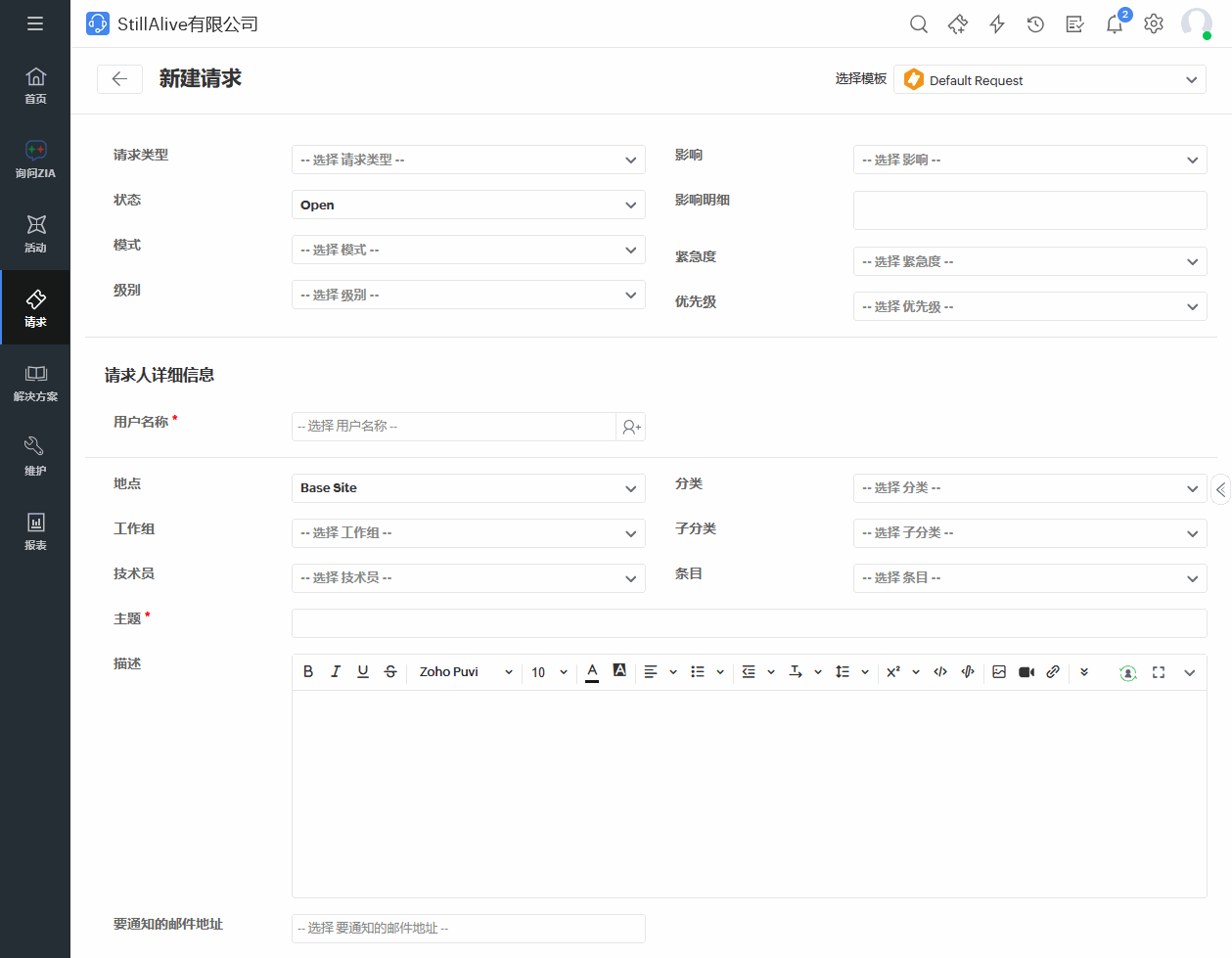Open the recent items history icon

1035,24
